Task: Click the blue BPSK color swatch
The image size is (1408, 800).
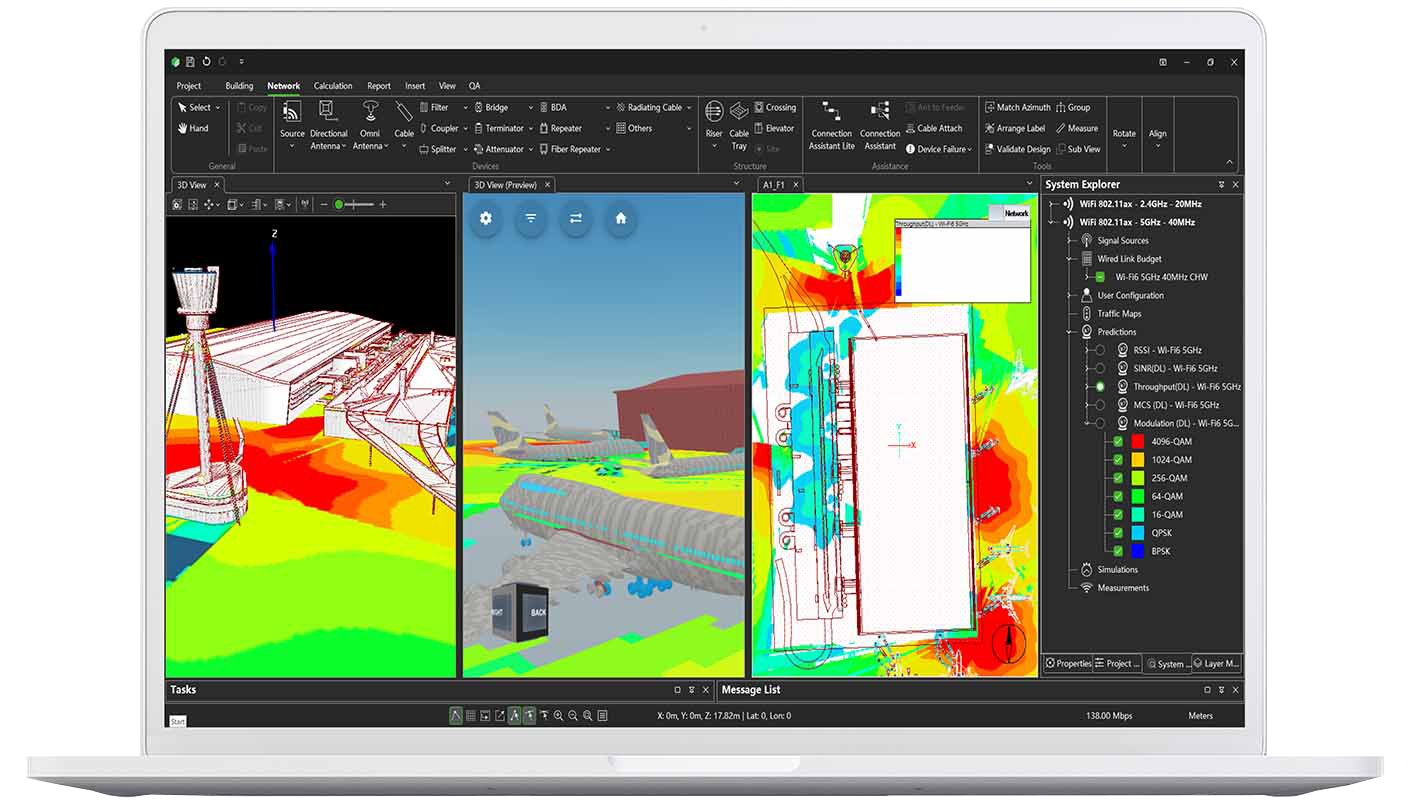Action: click(x=1137, y=551)
